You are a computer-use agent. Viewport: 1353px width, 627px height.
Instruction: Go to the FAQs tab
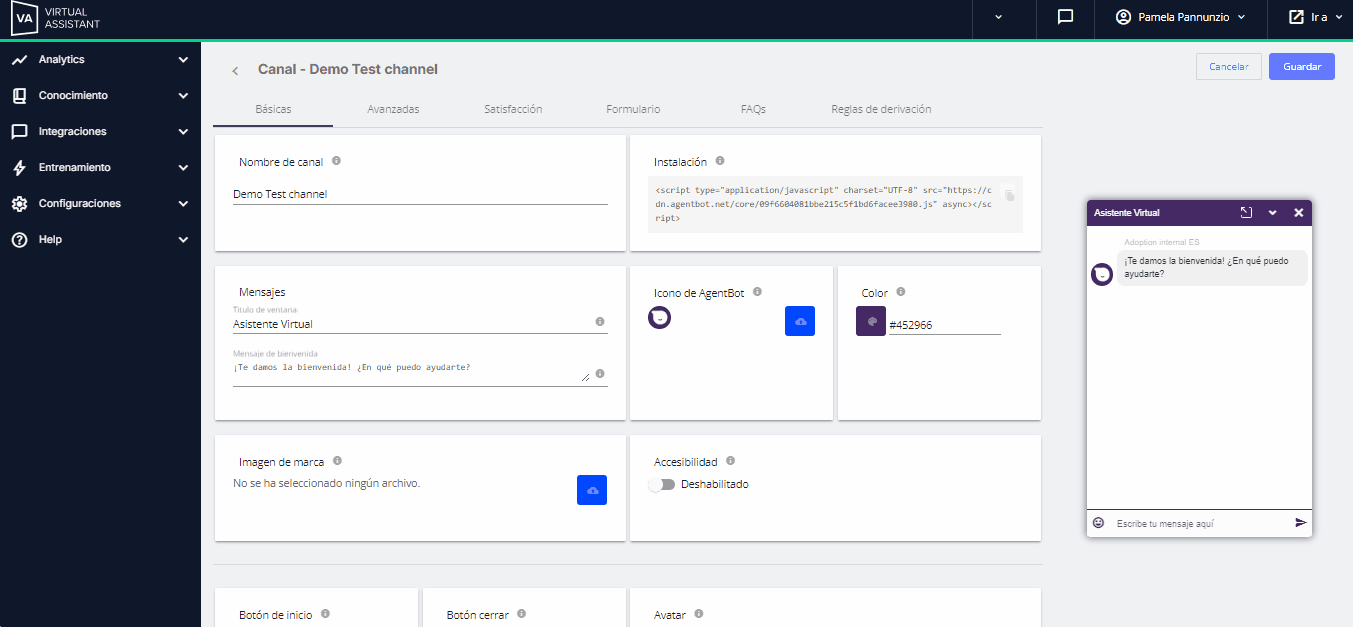[x=753, y=109]
